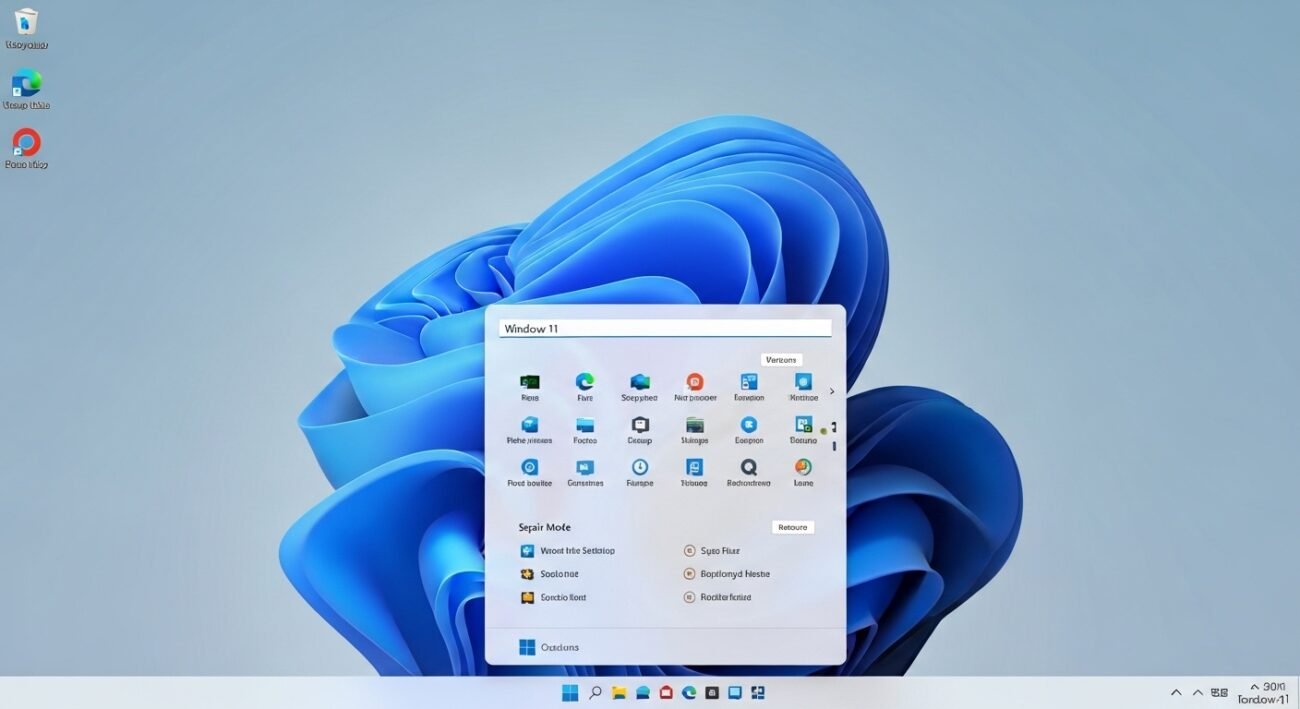Click the taskbar search magnifier icon
Viewport: 1300px width, 709px height.
click(595, 692)
